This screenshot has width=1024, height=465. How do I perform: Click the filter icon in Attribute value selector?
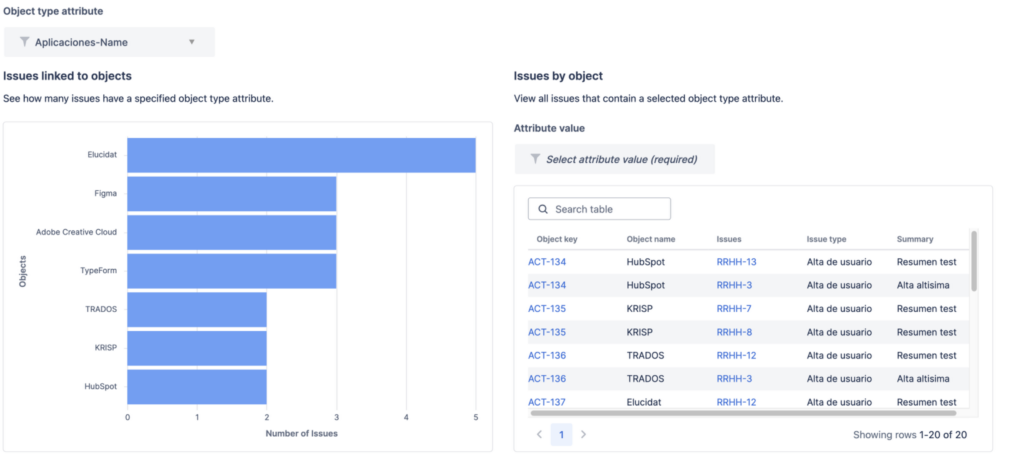[x=535, y=159]
